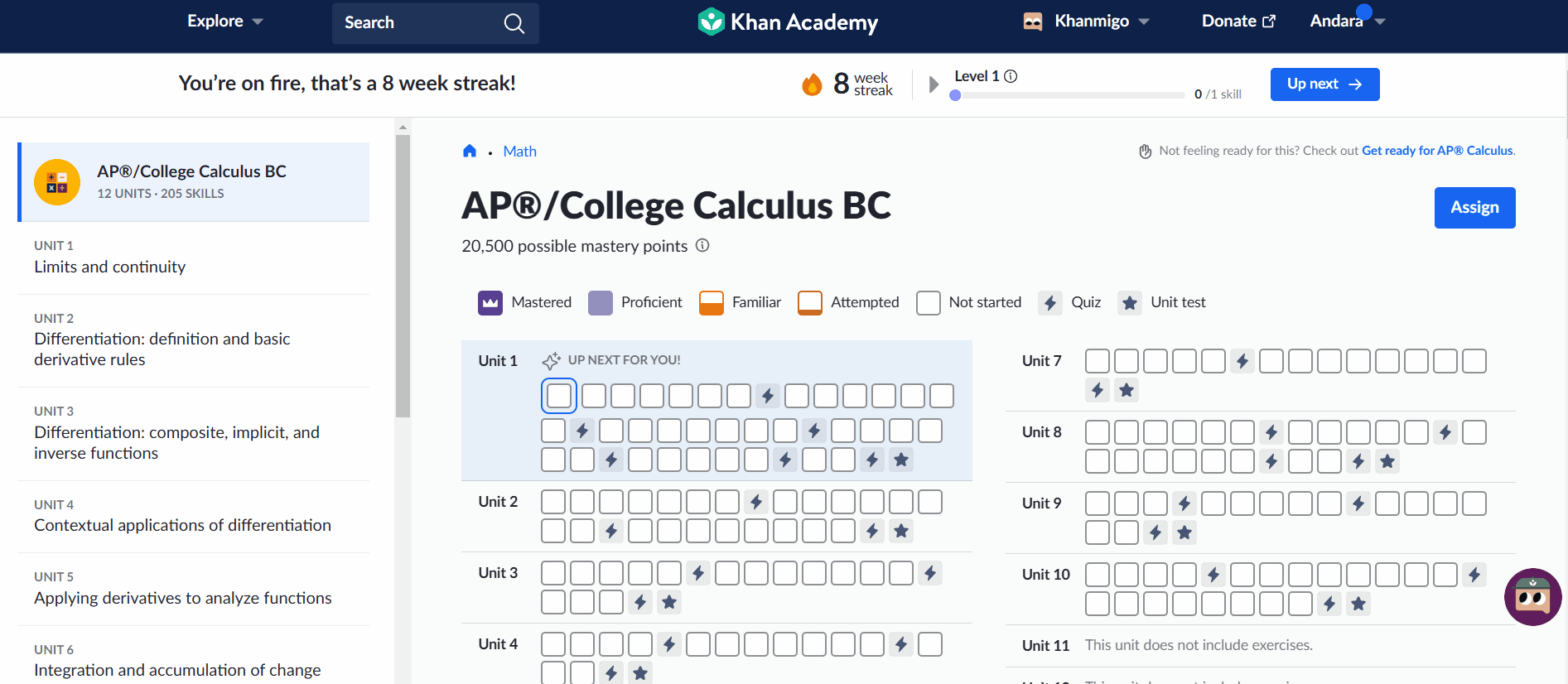The image size is (1568, 684).
Task: Open the Khanmigo chat avatar bubble
Action: tap(1532, 596)
